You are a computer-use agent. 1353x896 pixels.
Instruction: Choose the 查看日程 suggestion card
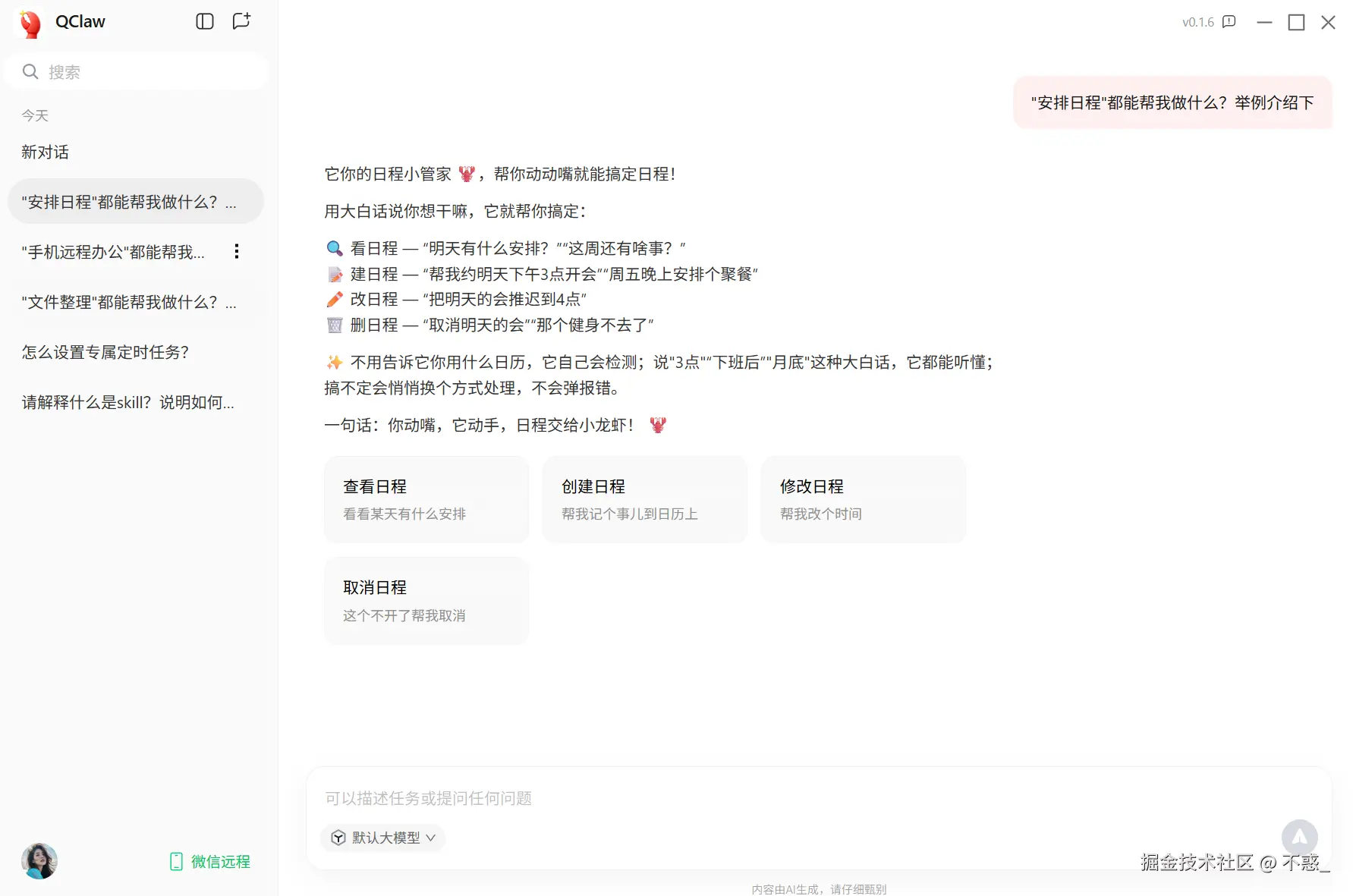point(426,499)
